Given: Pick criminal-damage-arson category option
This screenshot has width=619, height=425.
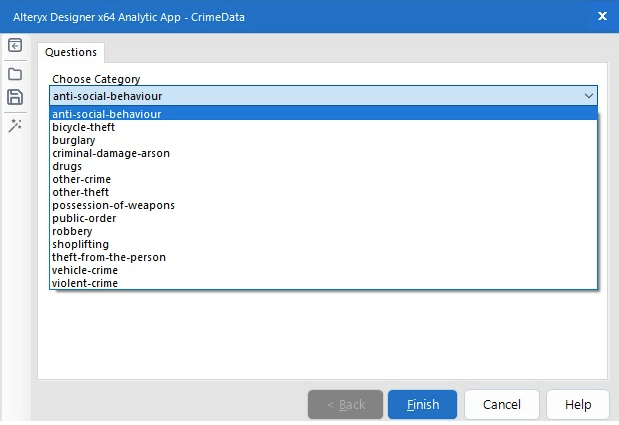Looking at the screenshot, I should 111,153.
